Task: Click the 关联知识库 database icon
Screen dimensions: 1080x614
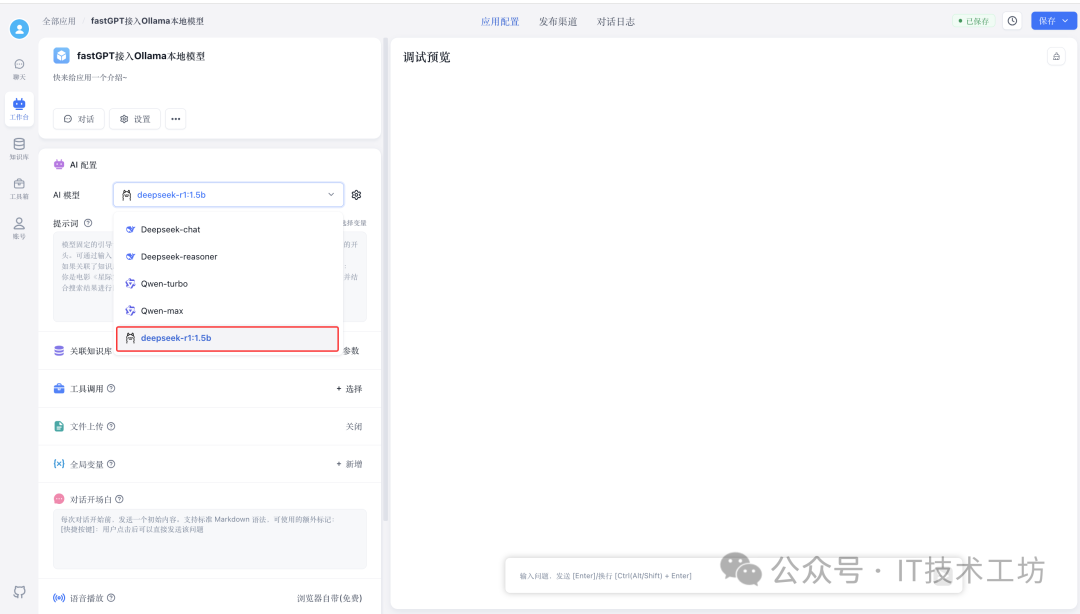Action: pos(59,351)
